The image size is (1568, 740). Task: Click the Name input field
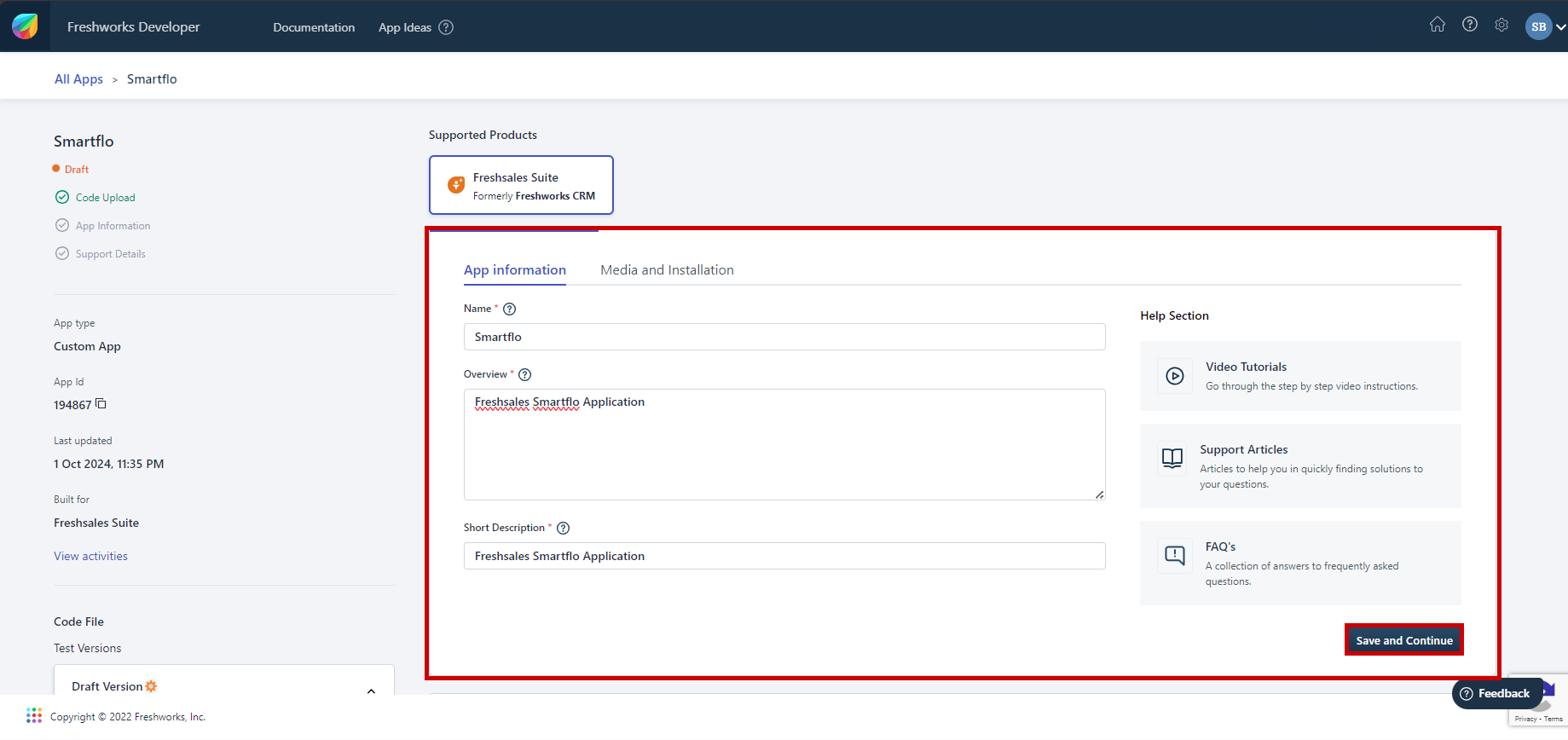point(784,337)
